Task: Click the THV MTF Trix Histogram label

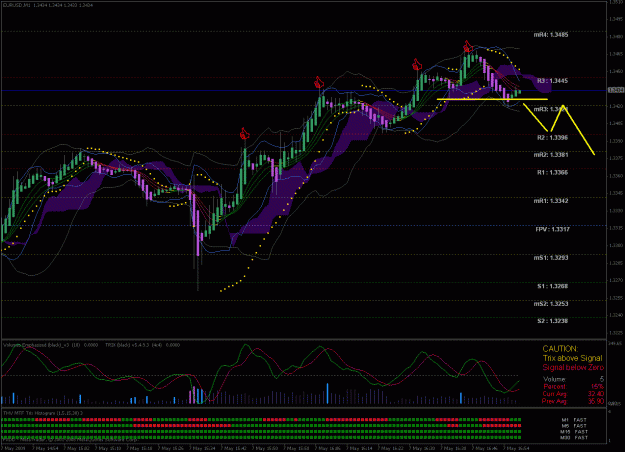Action: (x=43, y=413)
